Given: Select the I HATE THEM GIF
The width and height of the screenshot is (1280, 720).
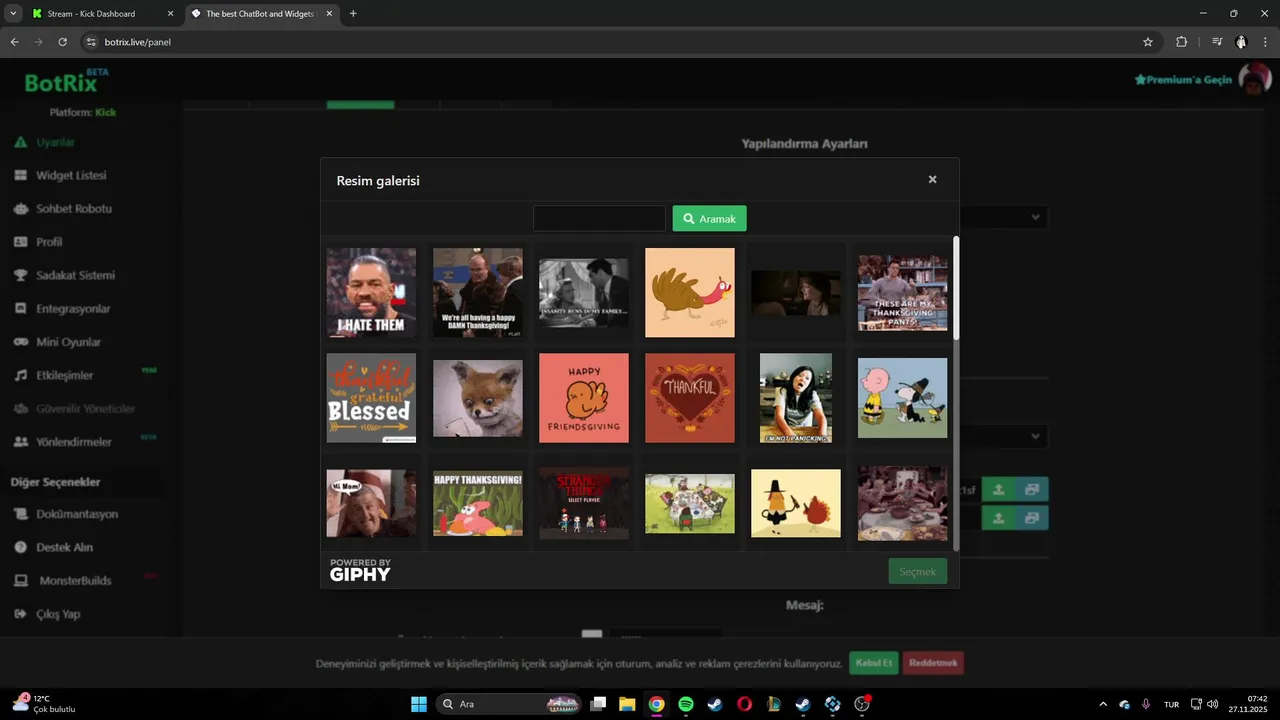Looking at the screenshot, I should tap(371, 293).
